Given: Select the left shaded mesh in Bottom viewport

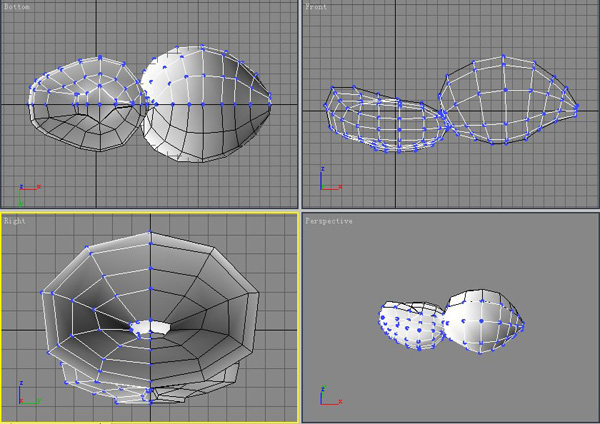Looking at the screenshot, I should [86, 103].
